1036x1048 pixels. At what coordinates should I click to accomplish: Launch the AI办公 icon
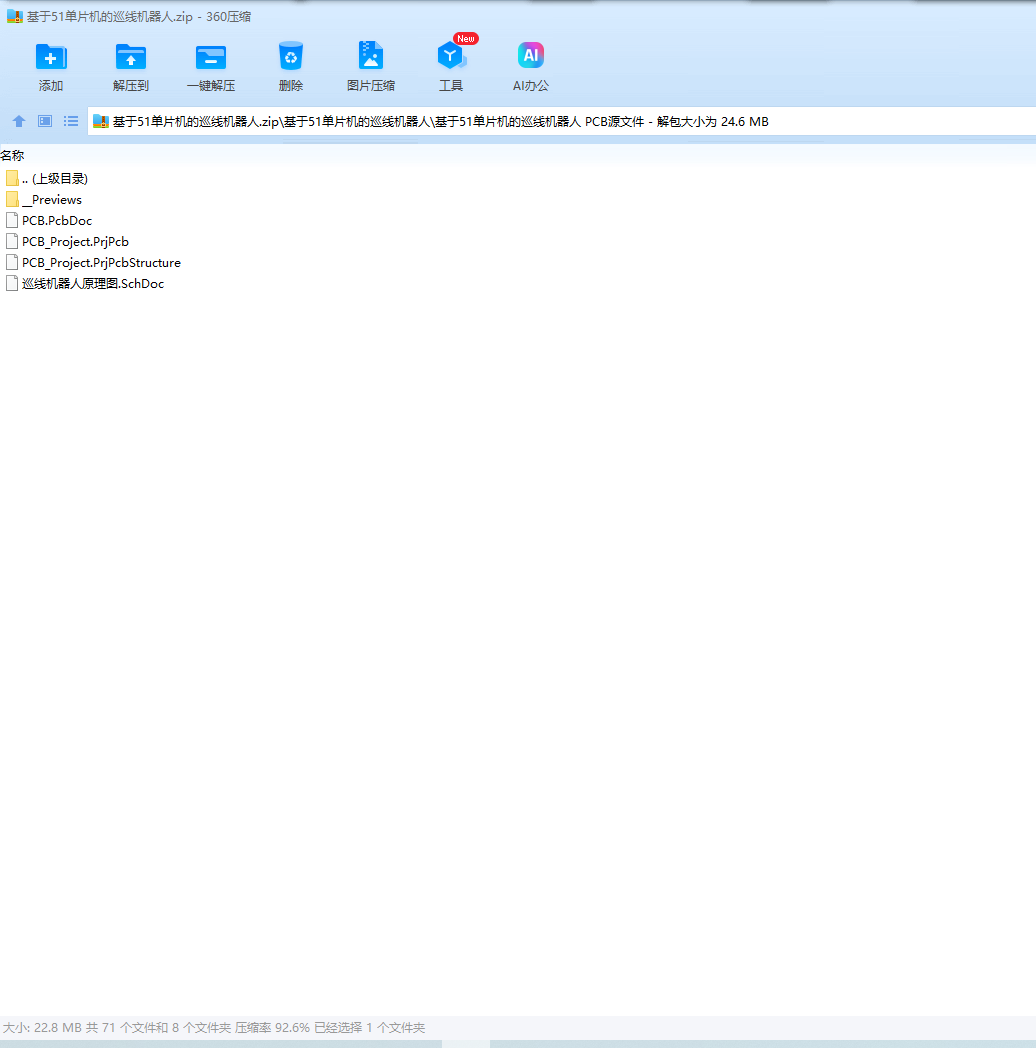[531, 55]
